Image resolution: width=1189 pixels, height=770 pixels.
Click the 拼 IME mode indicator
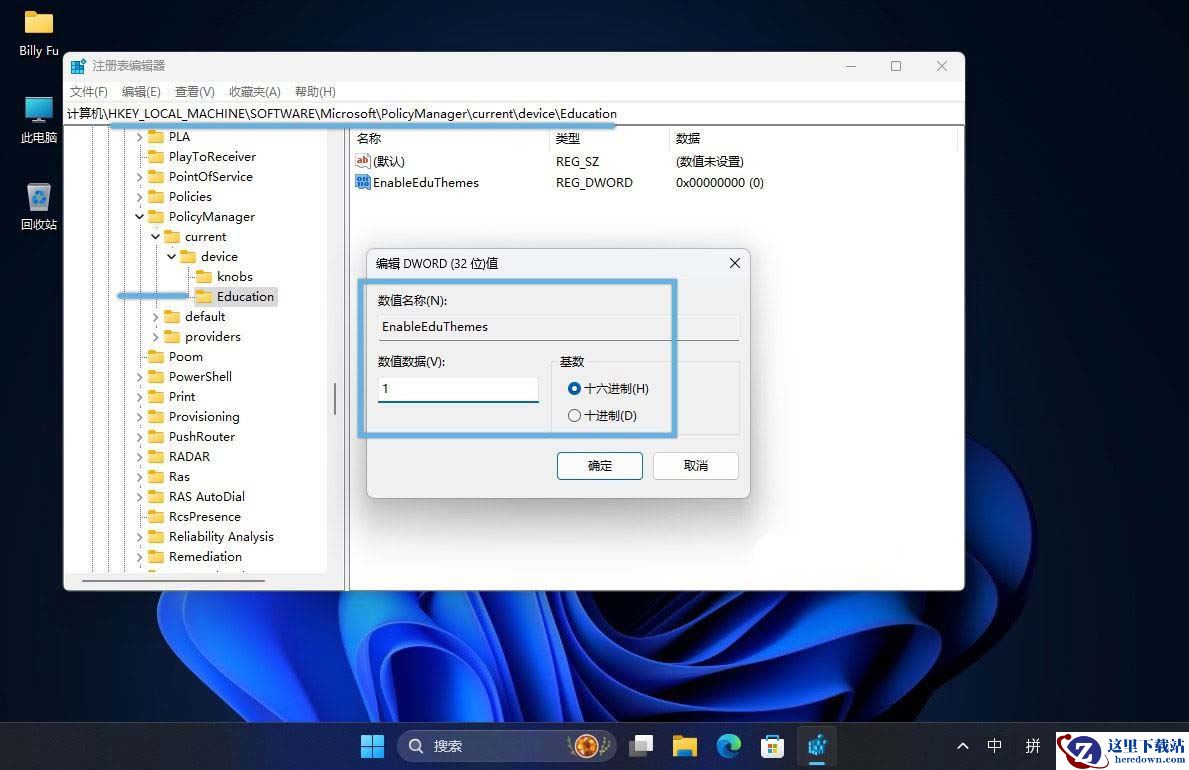coord(1033,746)
